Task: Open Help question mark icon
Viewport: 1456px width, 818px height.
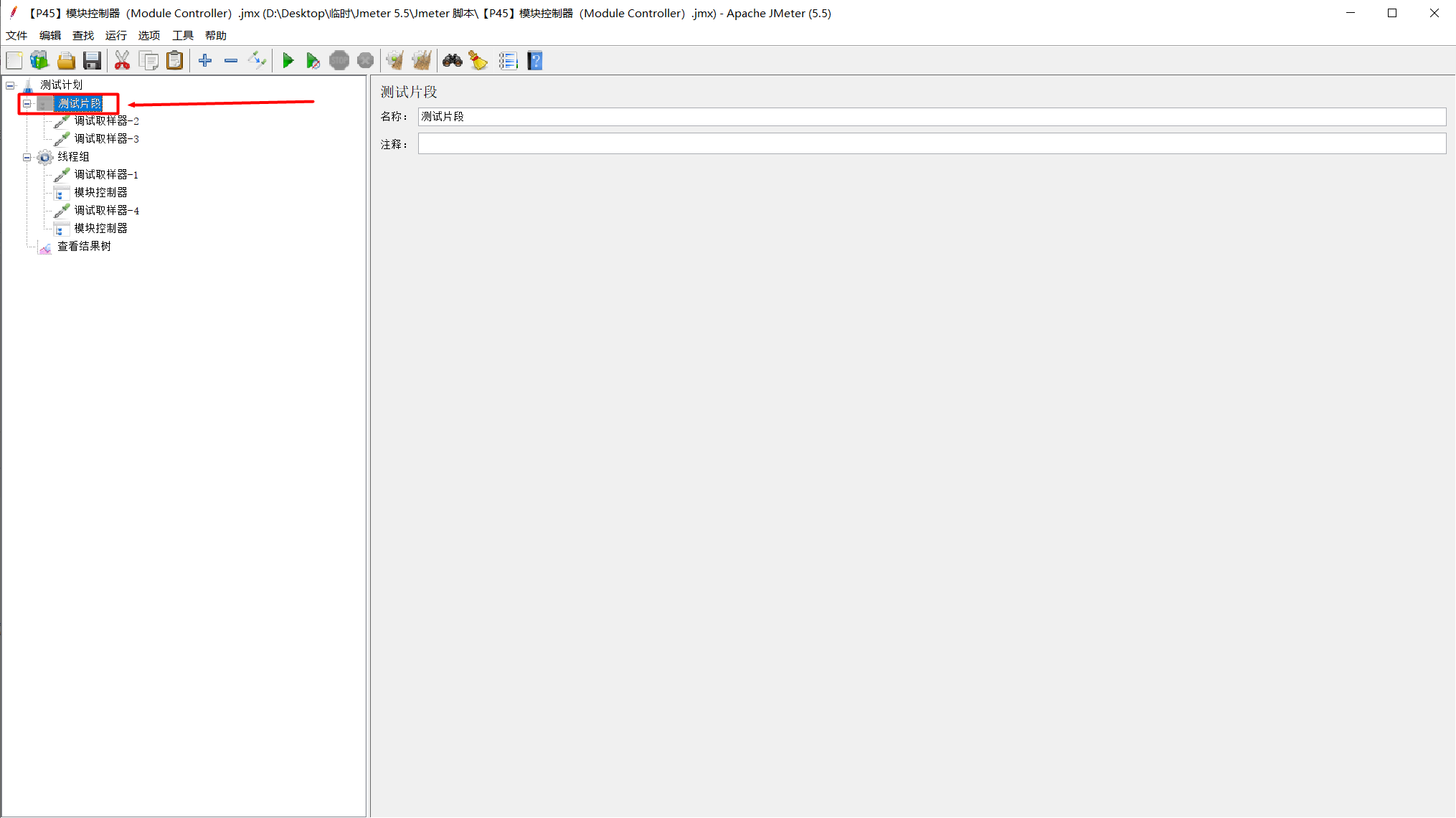Action: click(x=535, y=61)
